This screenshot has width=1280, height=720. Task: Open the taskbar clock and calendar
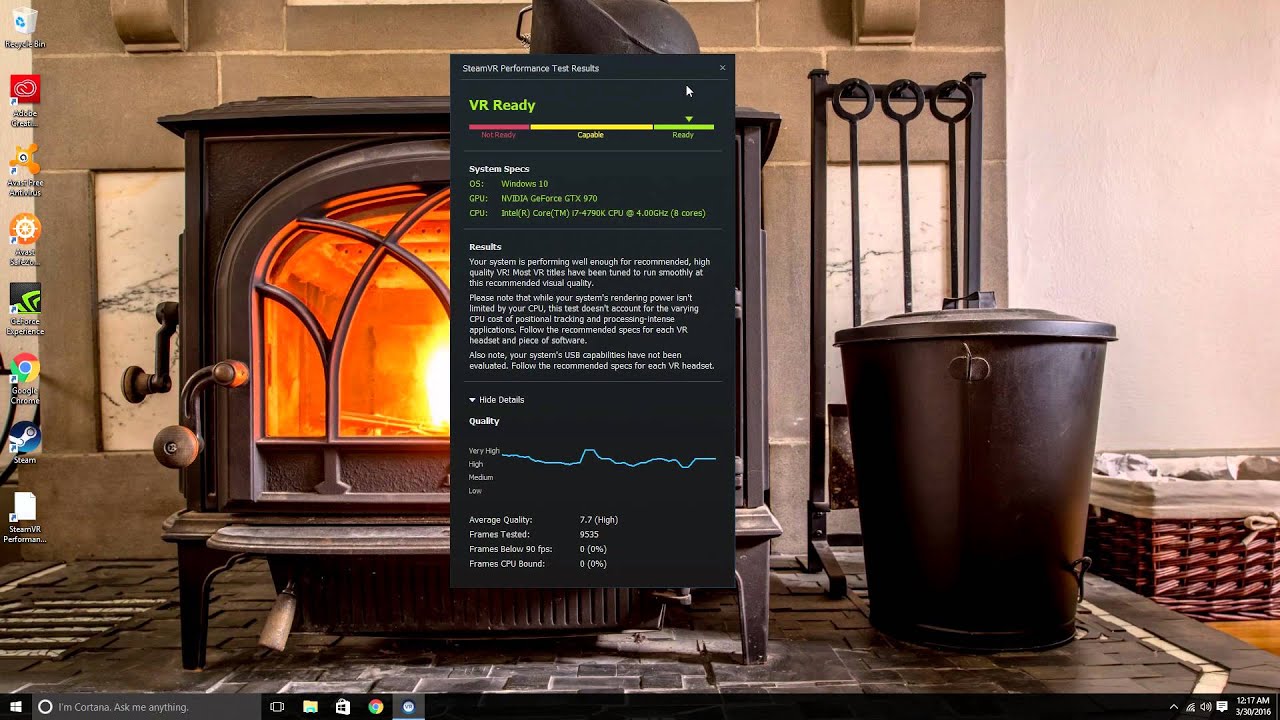point(1253,707)
